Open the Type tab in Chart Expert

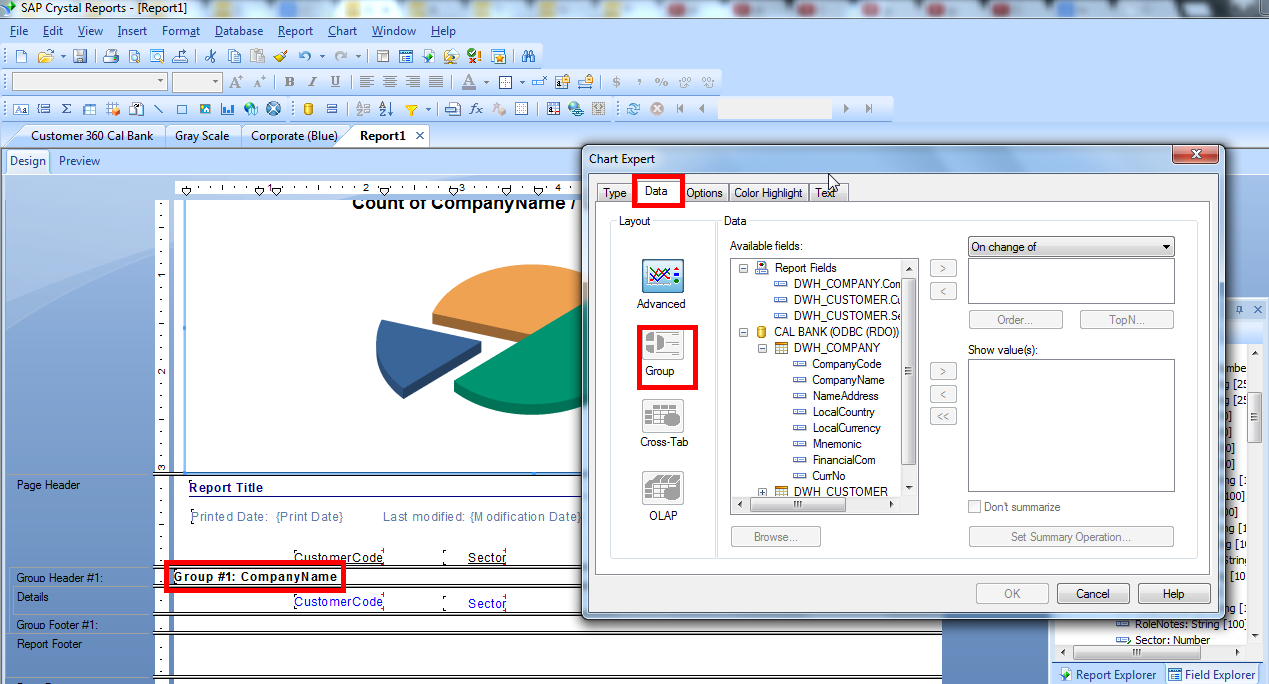pyautogui.click(x=615, y=193)
